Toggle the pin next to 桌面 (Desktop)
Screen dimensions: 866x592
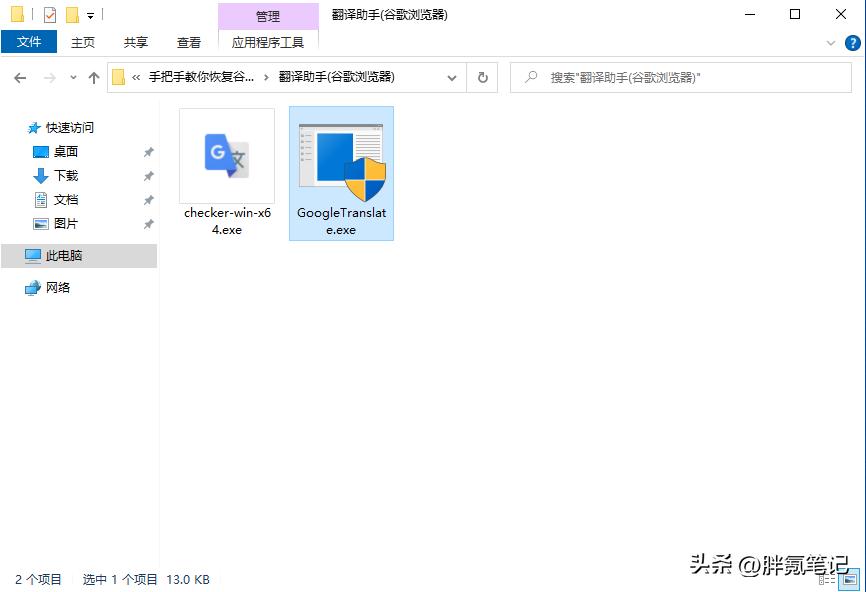[148, 151]
